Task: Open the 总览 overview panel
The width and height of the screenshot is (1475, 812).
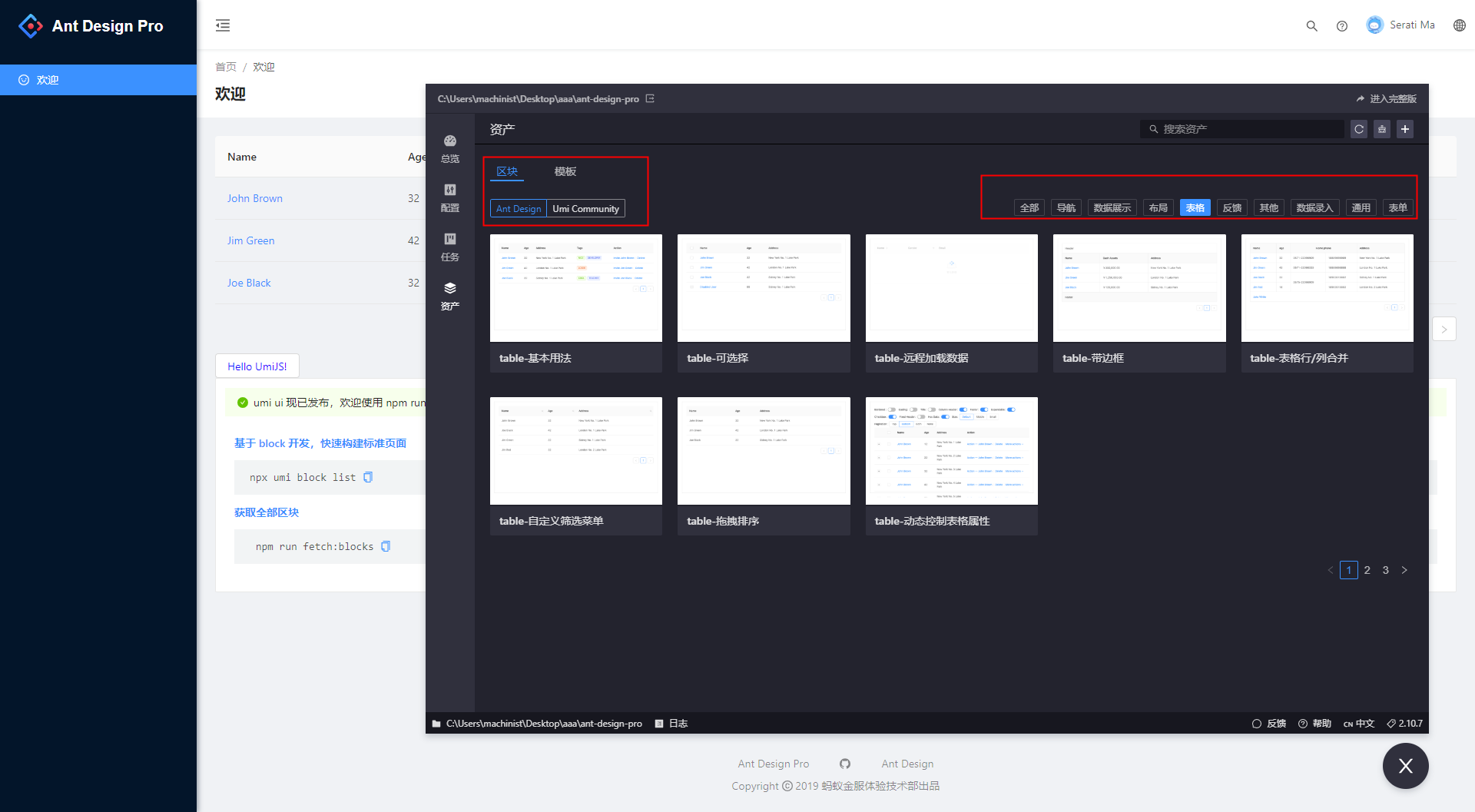Action: tap(450, 148)
